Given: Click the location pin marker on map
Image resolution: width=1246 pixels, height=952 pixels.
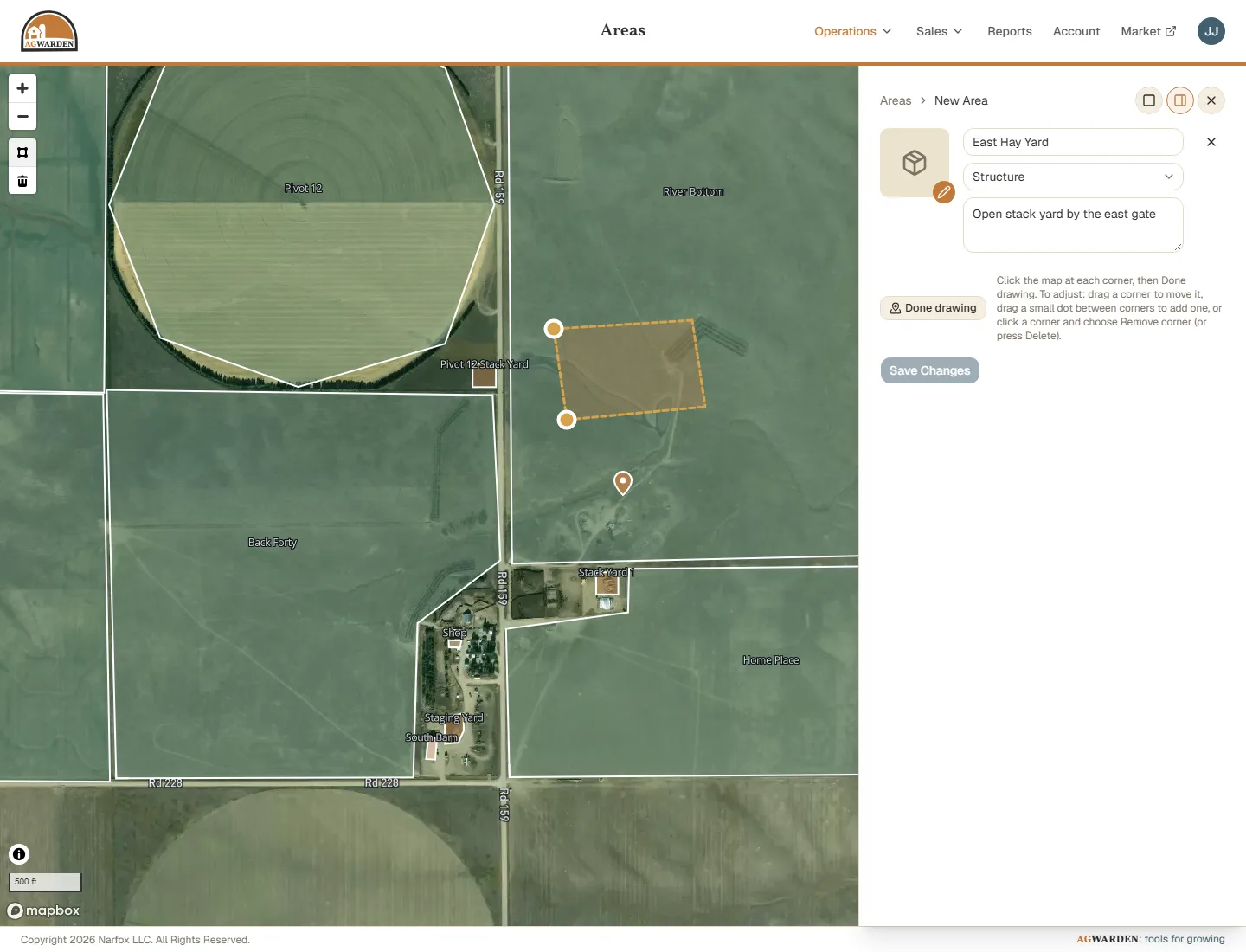Looking at the screenshot, I should (x=623, y=482).
